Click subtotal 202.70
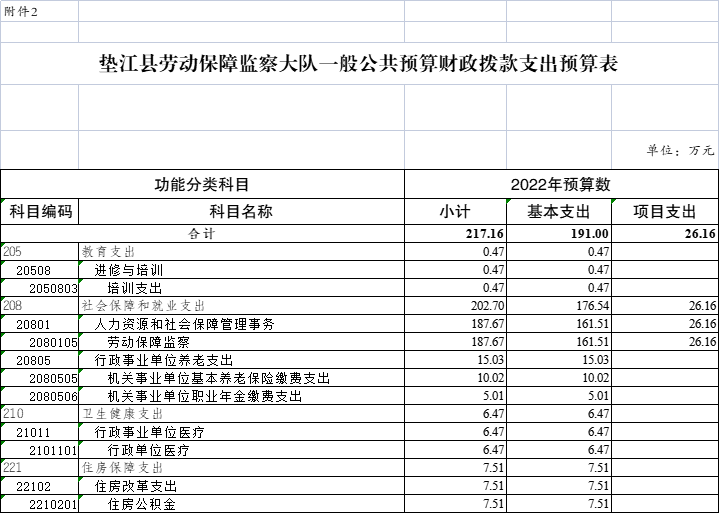 click(x=455, y=305)
